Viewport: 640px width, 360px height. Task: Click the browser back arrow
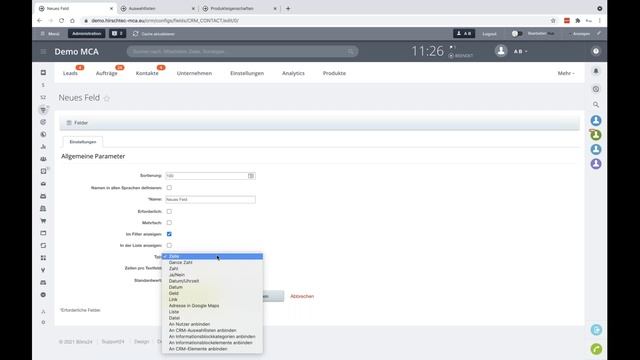click(x=40, y=20)
